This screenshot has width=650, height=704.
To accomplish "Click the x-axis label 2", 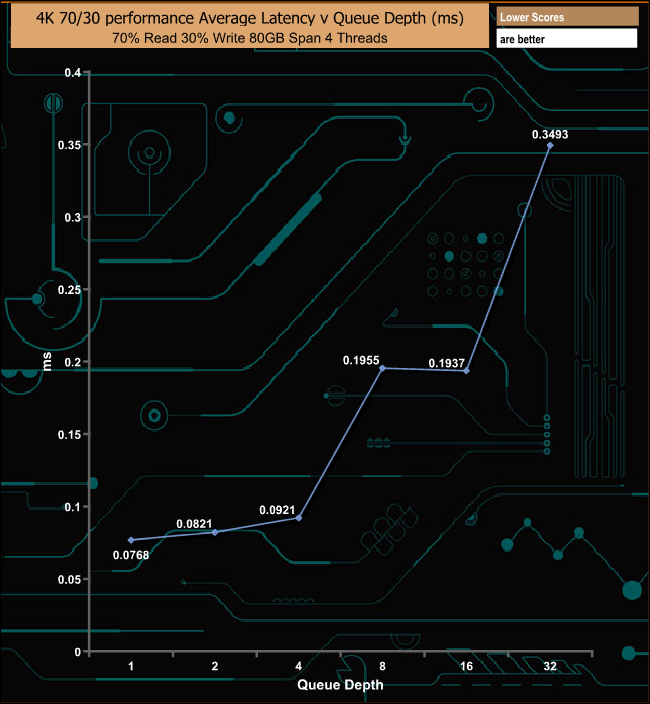I will point(215,666).
